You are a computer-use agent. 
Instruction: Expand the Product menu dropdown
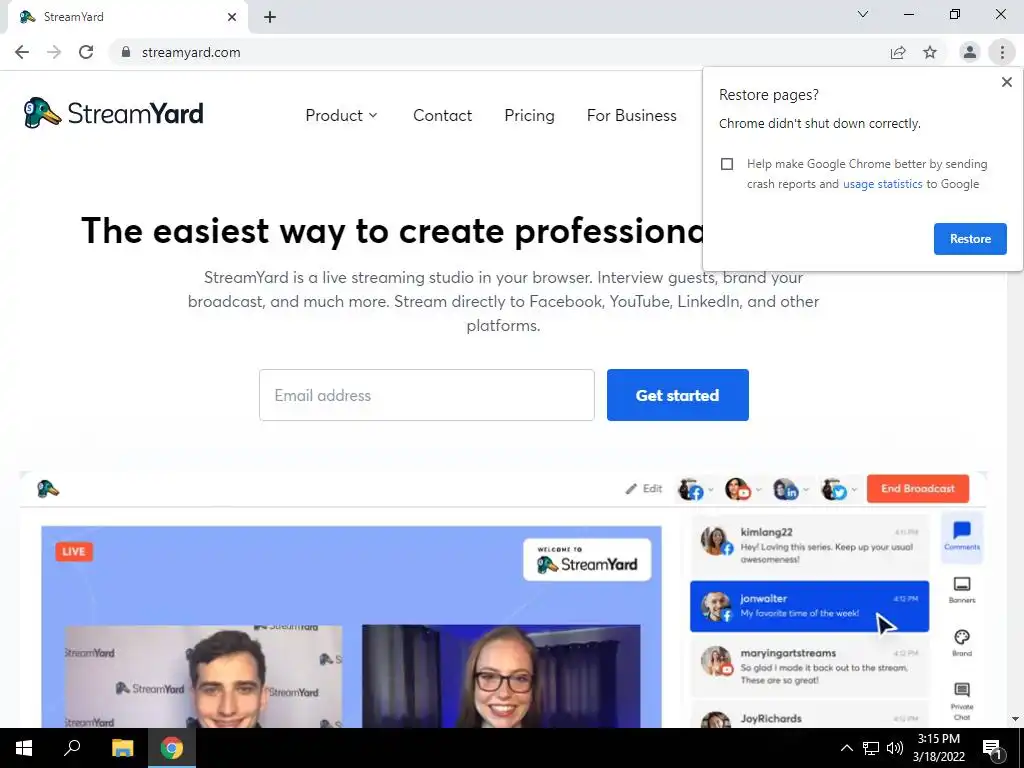342,116
